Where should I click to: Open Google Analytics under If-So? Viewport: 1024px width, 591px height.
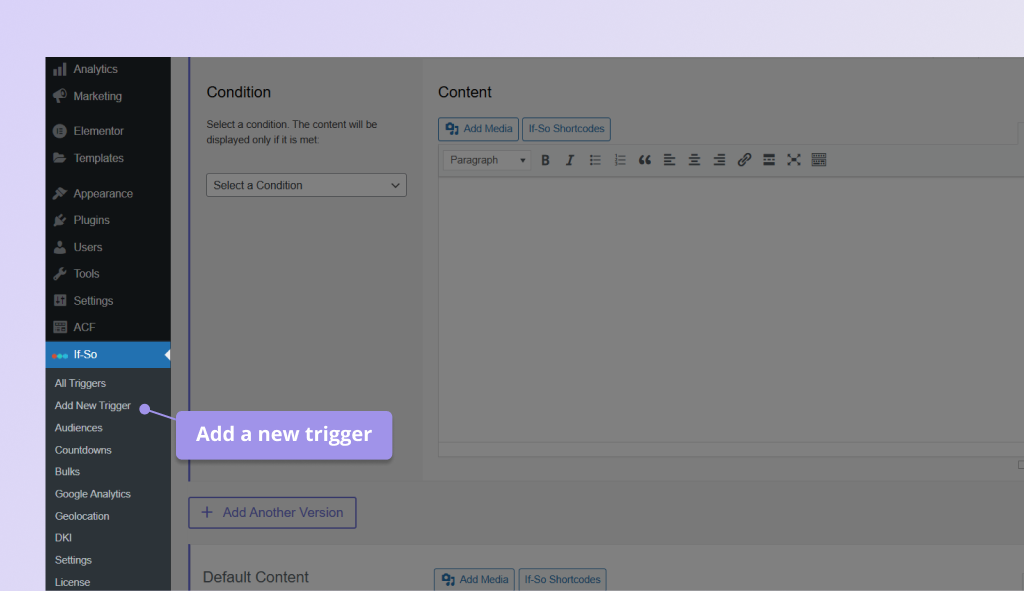click(90, 493)
